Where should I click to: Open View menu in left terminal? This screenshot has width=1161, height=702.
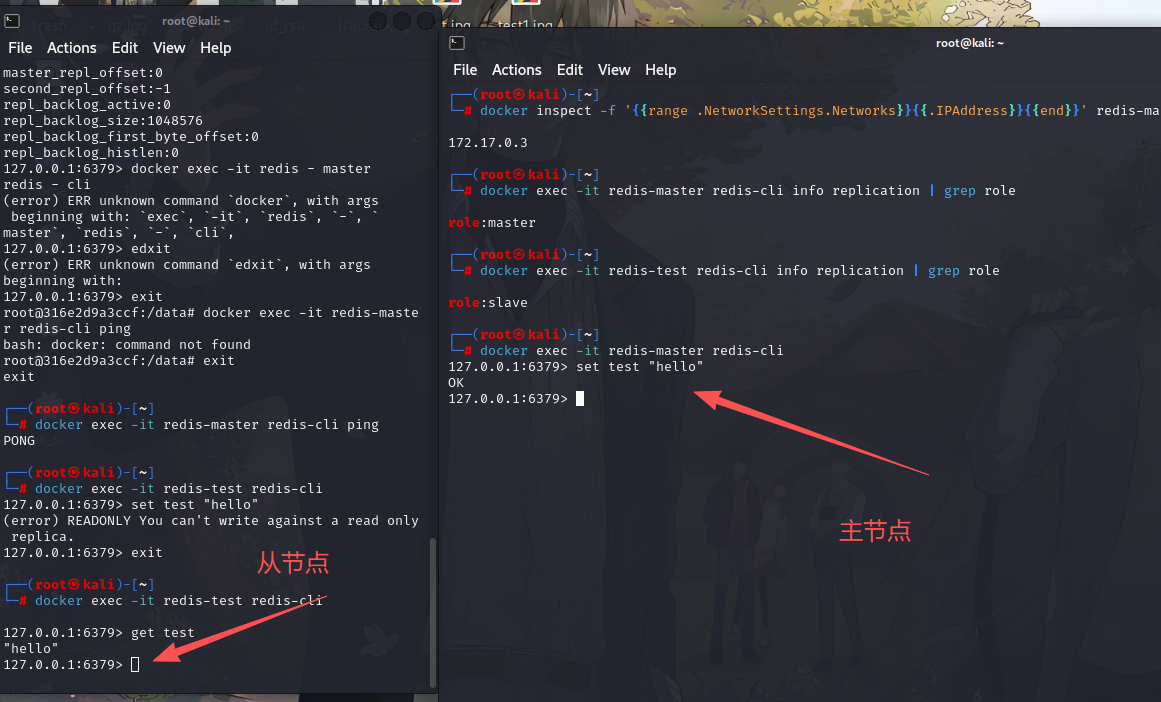[169, 48]
